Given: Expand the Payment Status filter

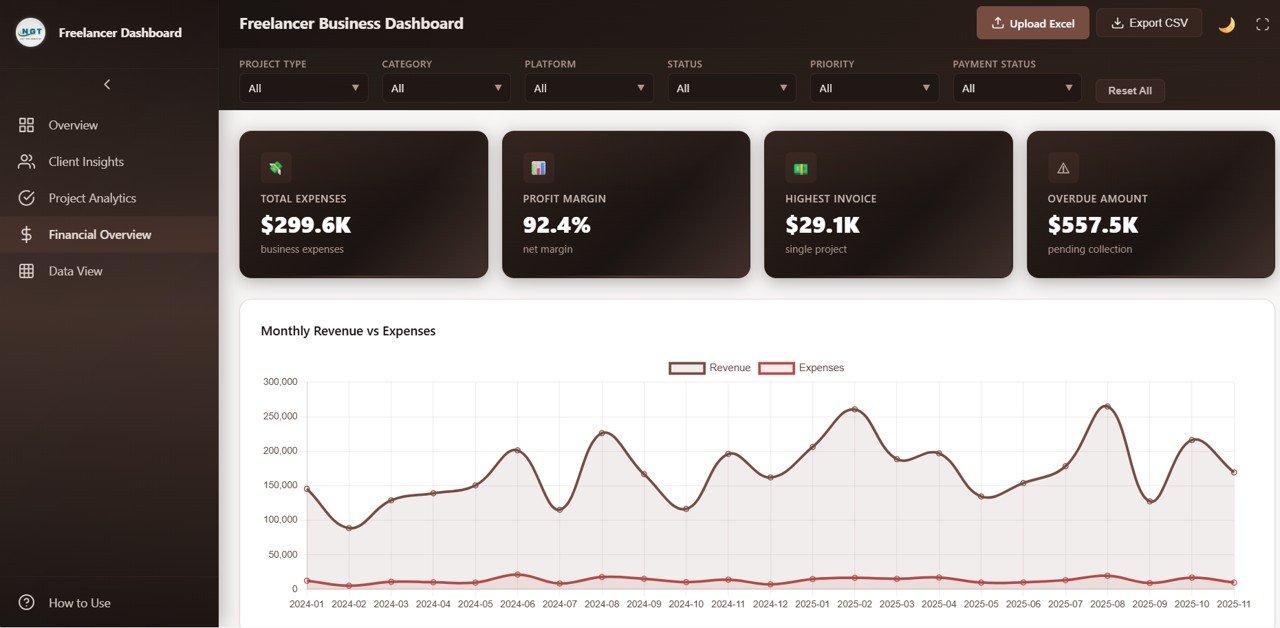Looking at the screenshot, I should pyautogui.click(x=1017, y=87).
